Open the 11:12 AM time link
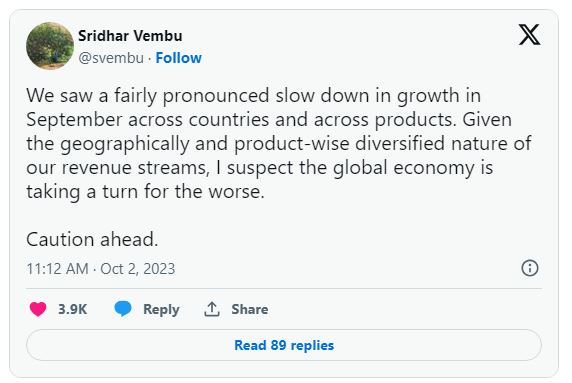Viewport: 572px width, 383px height. (x=58, y=269)
